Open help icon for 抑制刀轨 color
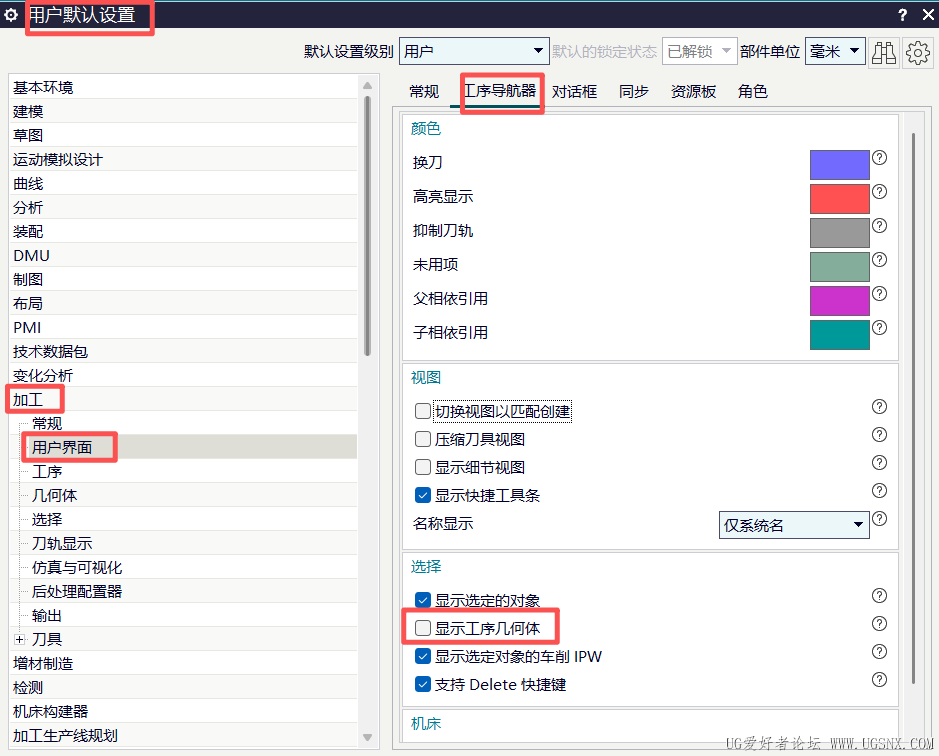The image size is (939, 756). 879,226
